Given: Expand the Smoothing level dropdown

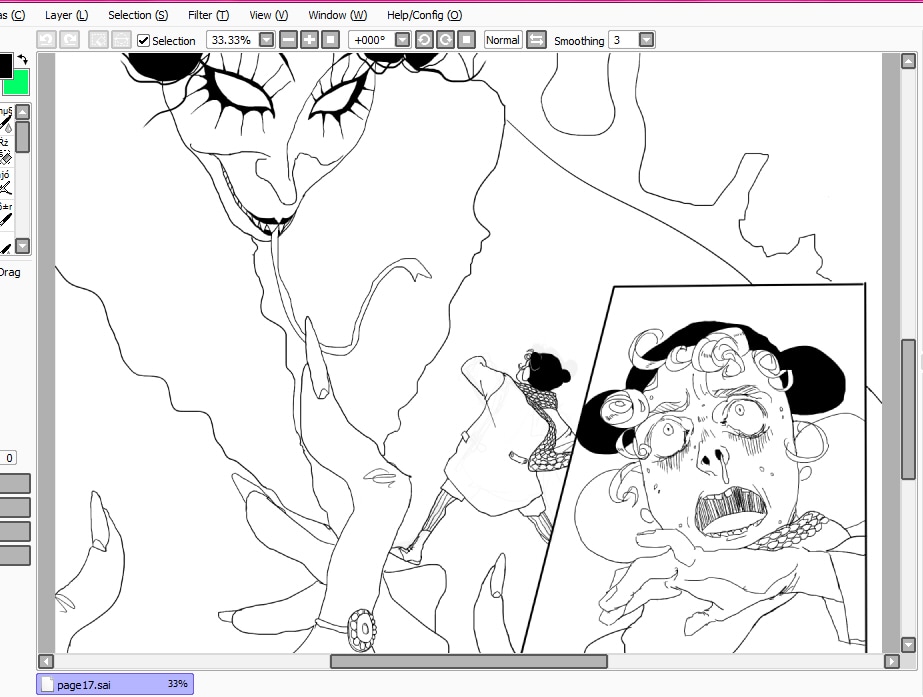Looking at the screenshot, I should 646,40.
